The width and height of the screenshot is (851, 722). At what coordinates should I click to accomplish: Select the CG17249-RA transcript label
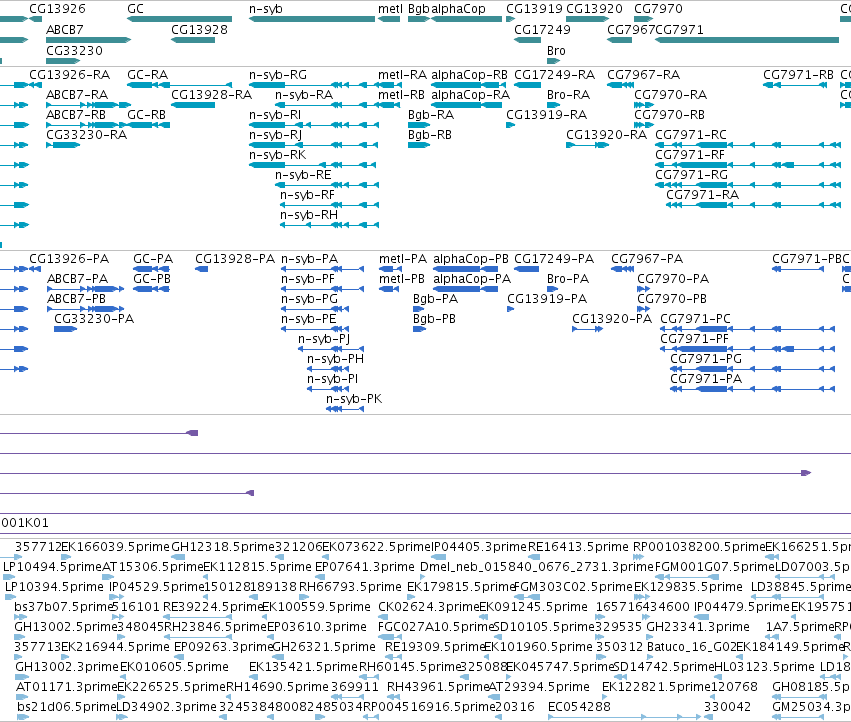pyautogui.click(x=555, y=74)
